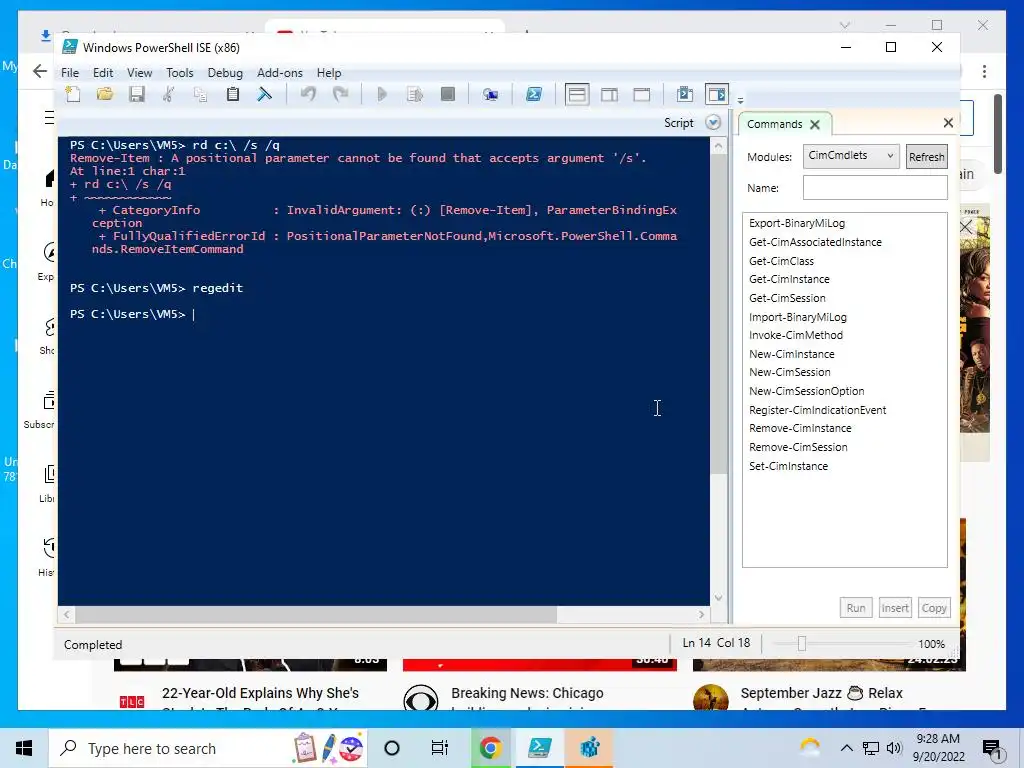Select Remove-CimInstance command
Screen dimensions: 1024x768
[x=800, y=428]
